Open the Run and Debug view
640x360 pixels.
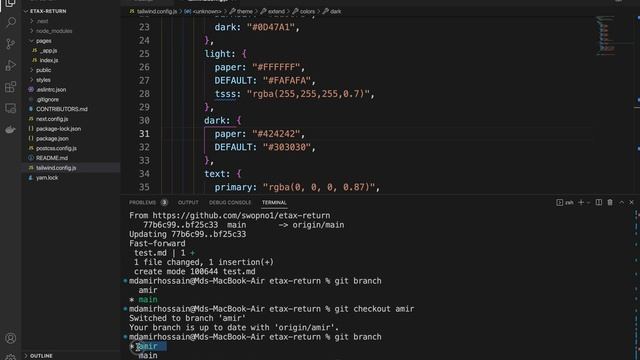(11, 65)
